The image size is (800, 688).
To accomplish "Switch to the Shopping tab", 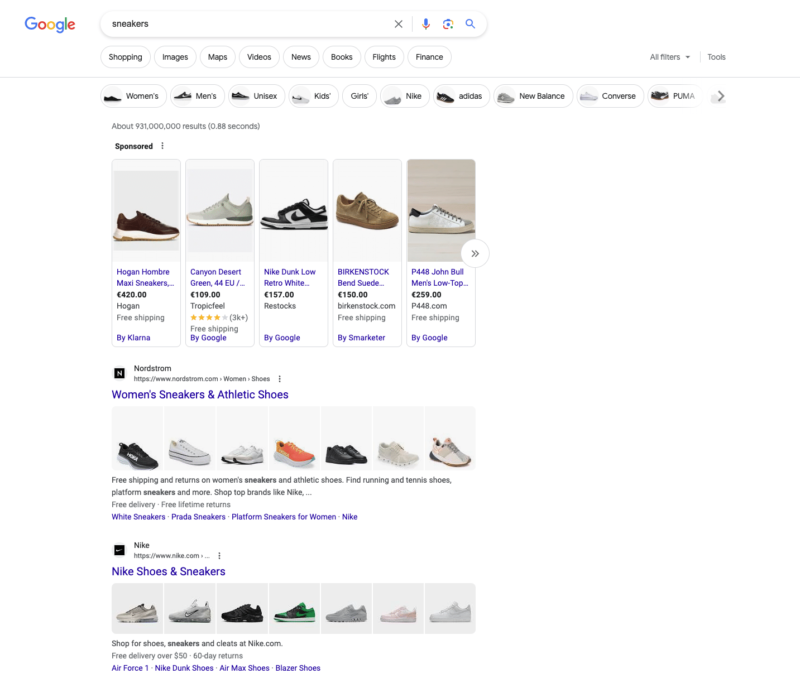I will point(126,57).
